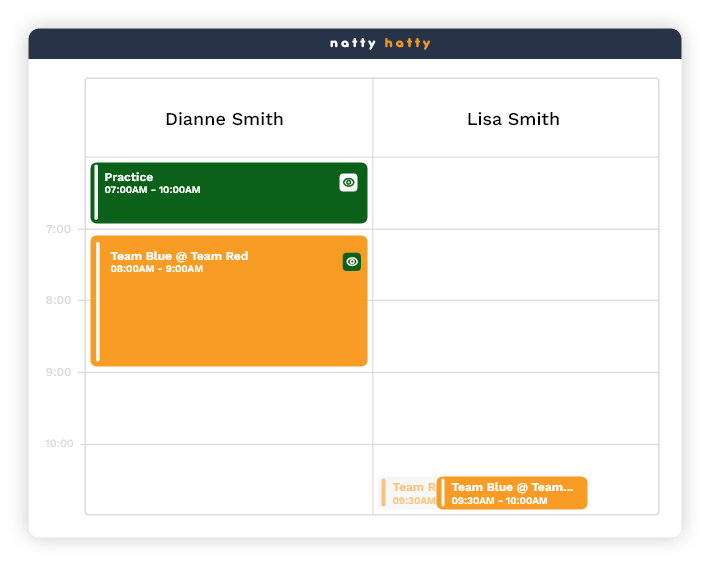
Task: Click Dianne Smith's empty 10:00 time slot
Action: point(228,479)
